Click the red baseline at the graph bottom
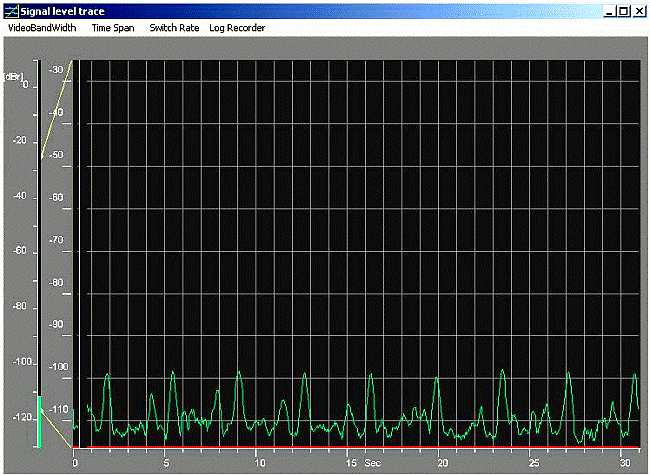The height and width of the screenshot is (475, 650). [x=350, y=446]
